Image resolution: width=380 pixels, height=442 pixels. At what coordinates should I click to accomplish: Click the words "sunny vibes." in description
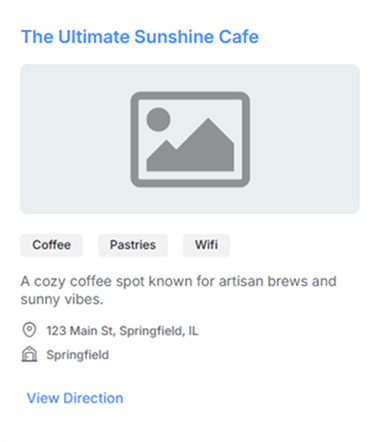point(62,299)
